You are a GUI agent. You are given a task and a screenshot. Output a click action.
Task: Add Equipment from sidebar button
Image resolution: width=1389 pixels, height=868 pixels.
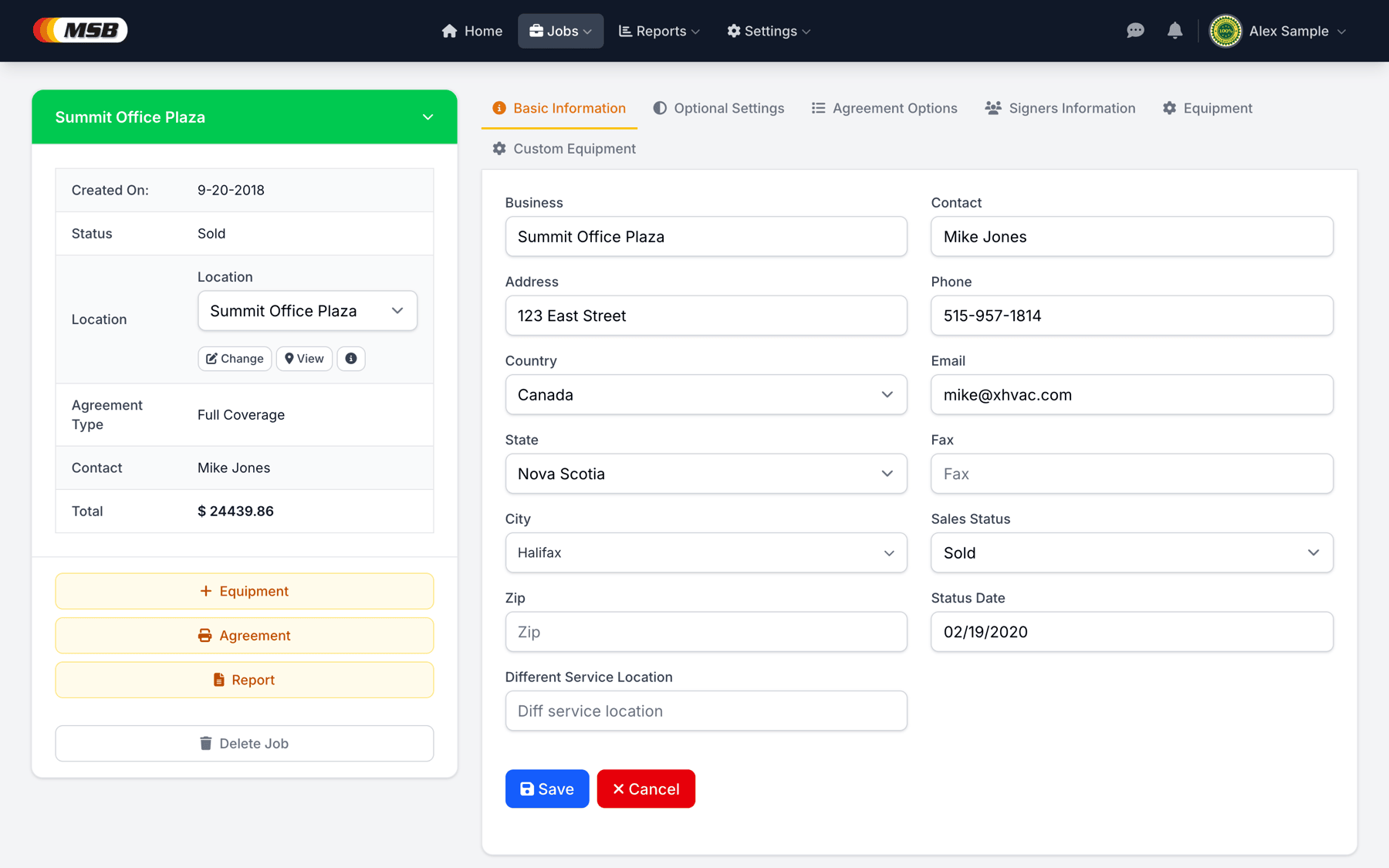pyautogui.click(x=245, y=591)
